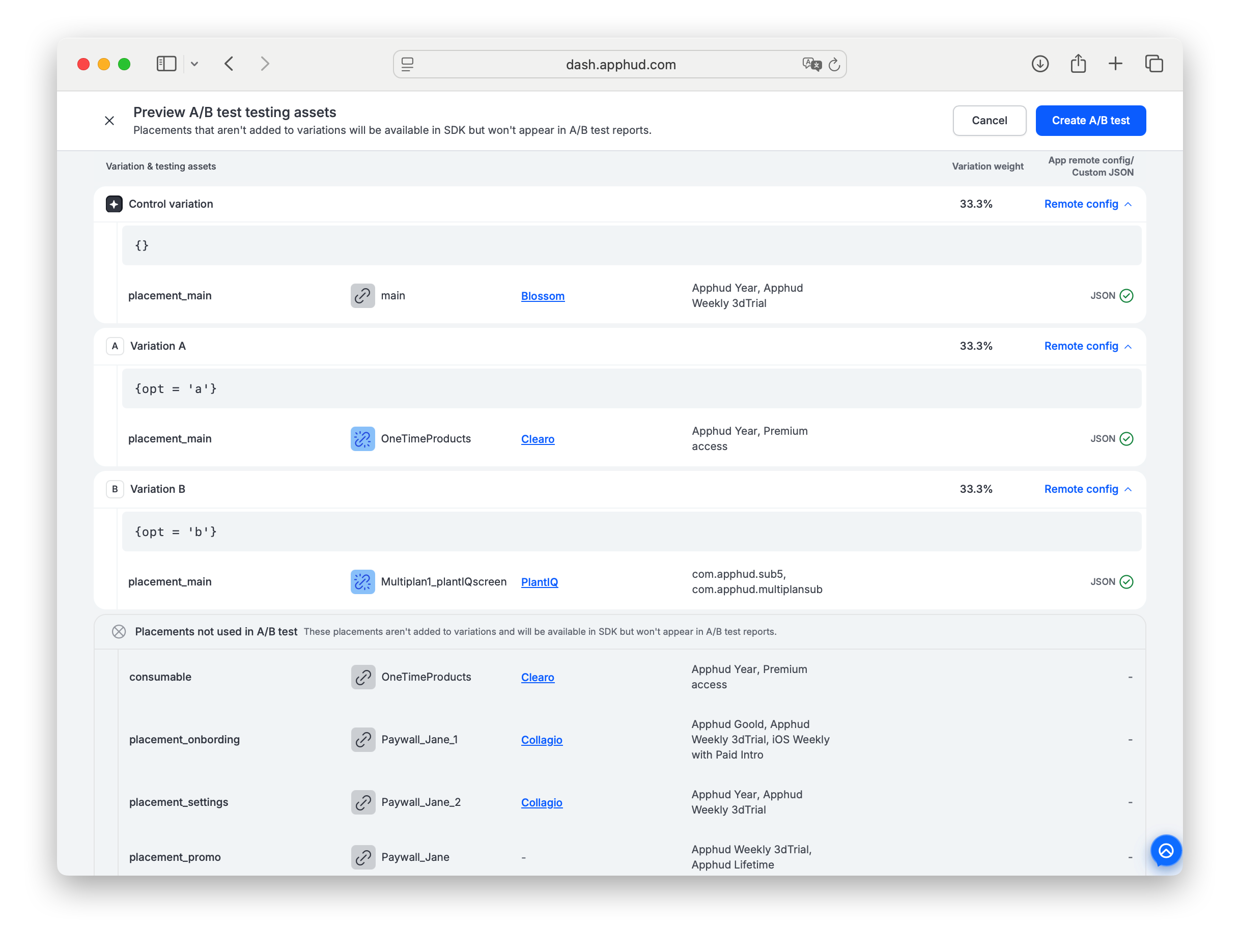
Task: Click the Safari share icon
Action: (1078, 64)
